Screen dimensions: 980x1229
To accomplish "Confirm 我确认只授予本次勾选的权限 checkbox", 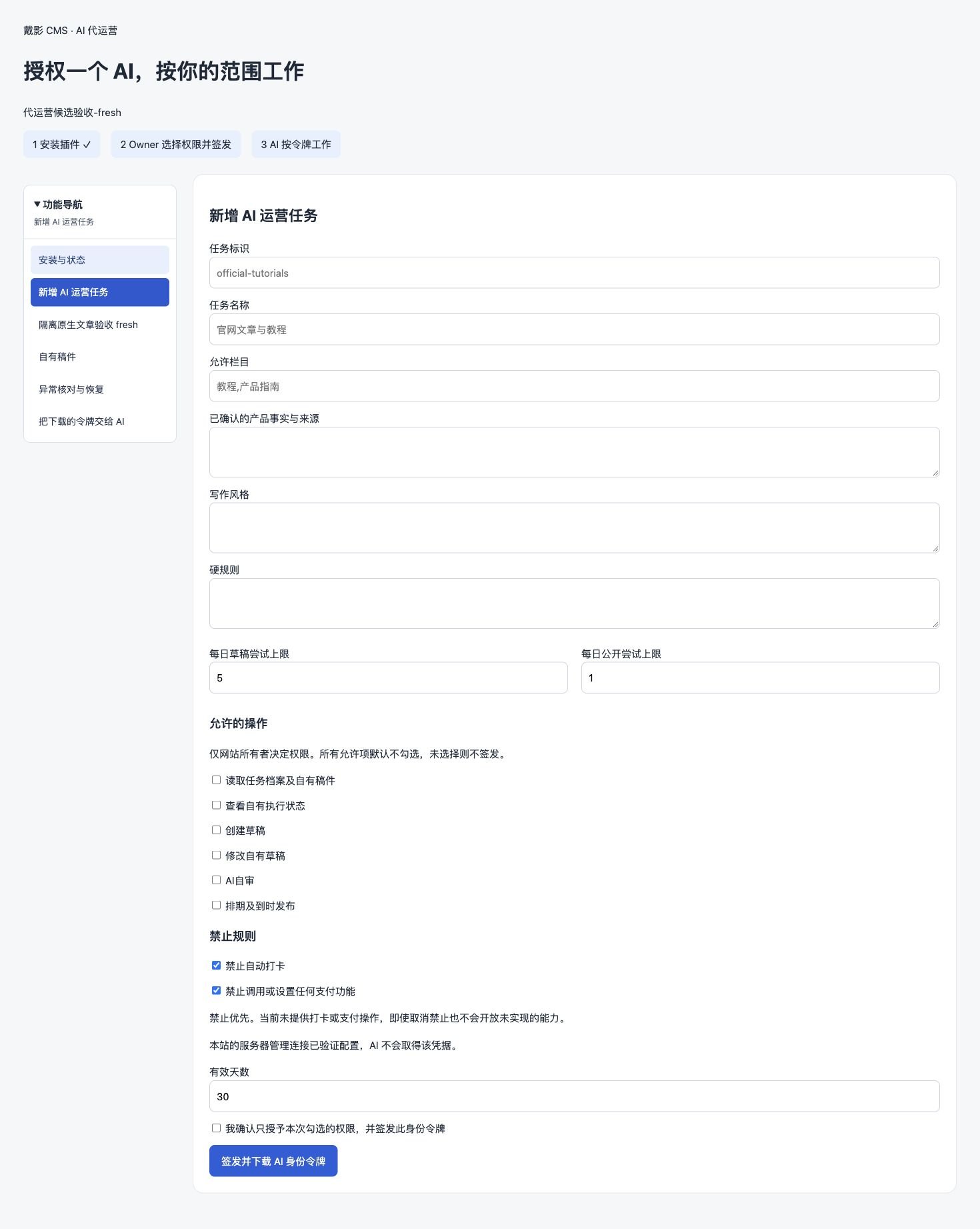I will pos(216,1128).
